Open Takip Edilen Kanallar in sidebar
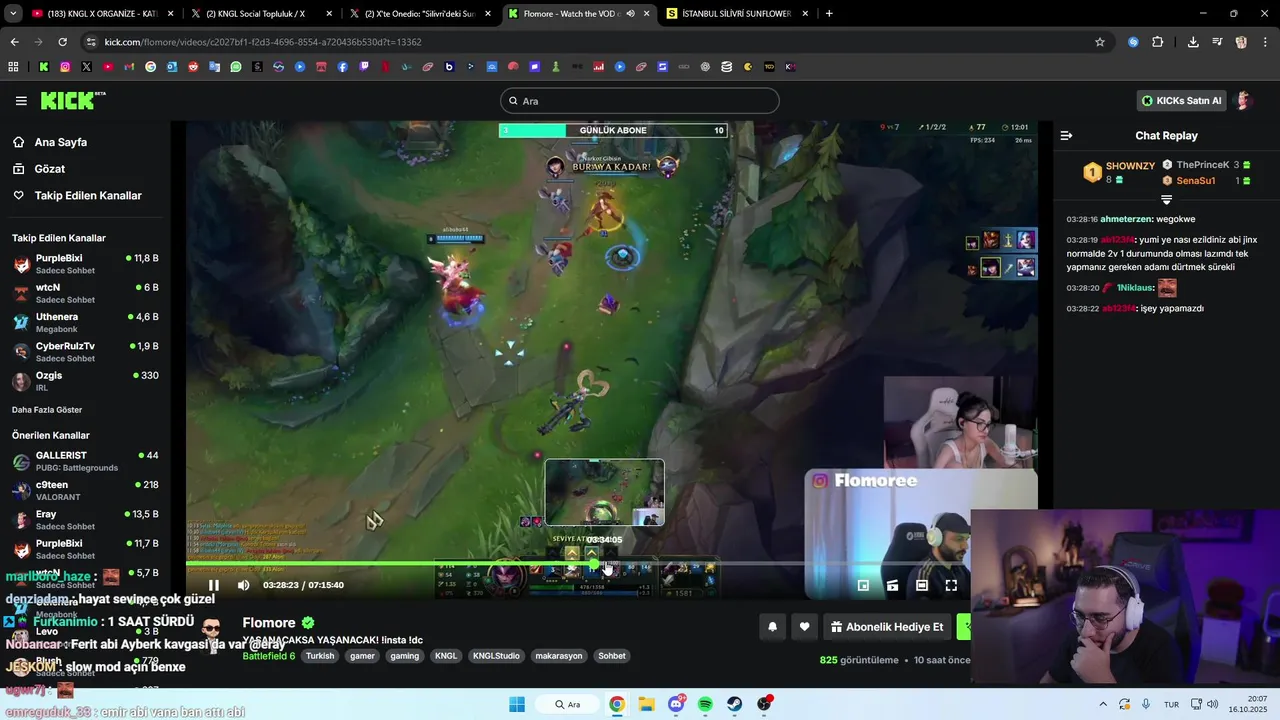Viewport: 1280px width, 720px height. tap(88, 196)
